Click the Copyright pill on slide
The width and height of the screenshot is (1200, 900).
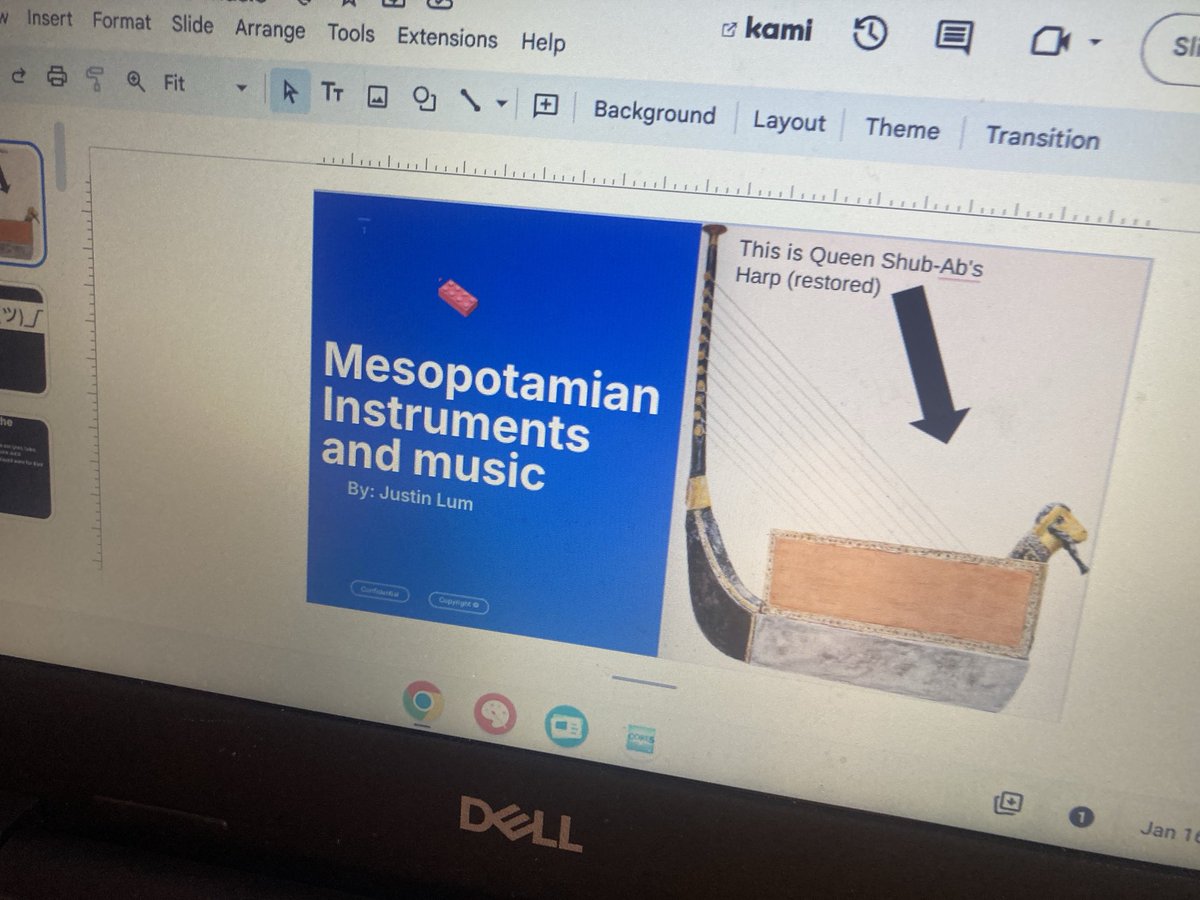458,603
